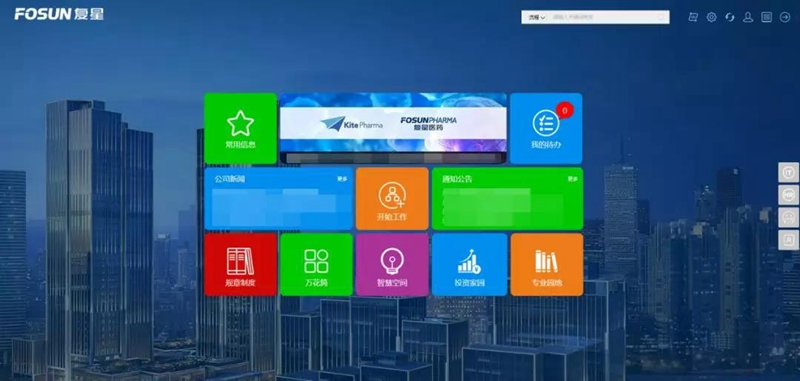800x381 pixels.
Task: Click 更多 link in 通知公告 panel
Action: (x=572, y=179)
